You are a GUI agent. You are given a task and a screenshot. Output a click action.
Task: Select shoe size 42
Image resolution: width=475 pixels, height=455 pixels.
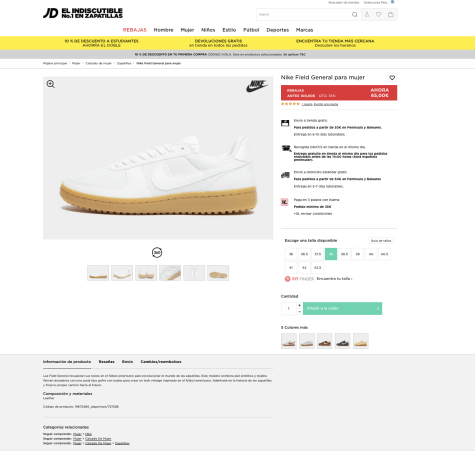click(304, 268)
